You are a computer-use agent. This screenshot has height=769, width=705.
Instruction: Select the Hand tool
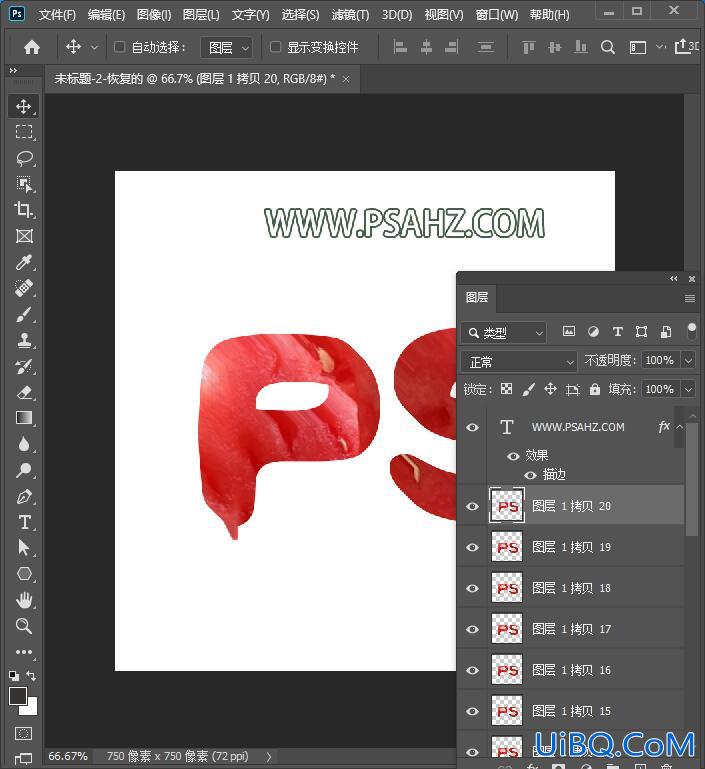(x=24, y=600)
